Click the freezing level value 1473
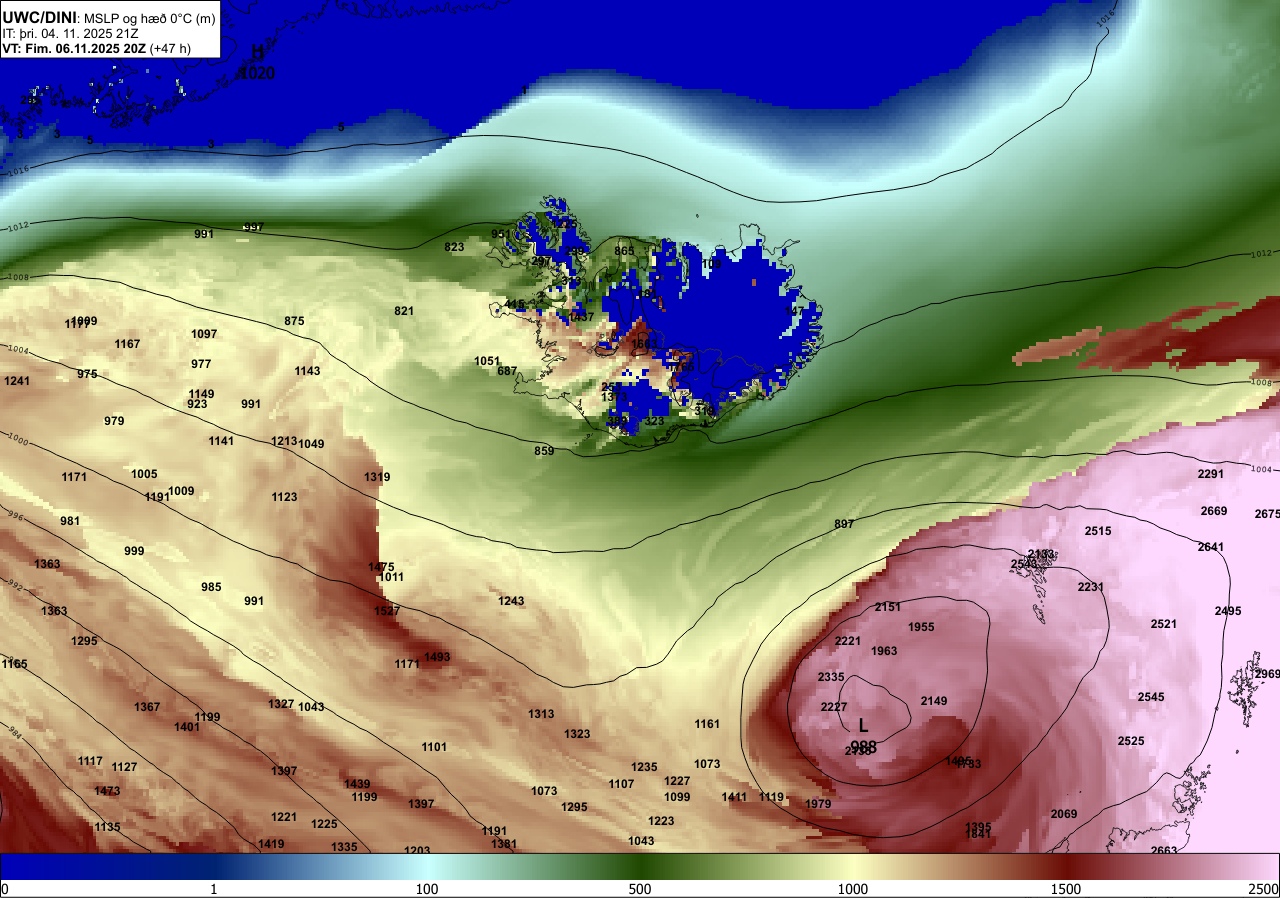The height and width of the screenshot is (898, 1280). [107, 791]
